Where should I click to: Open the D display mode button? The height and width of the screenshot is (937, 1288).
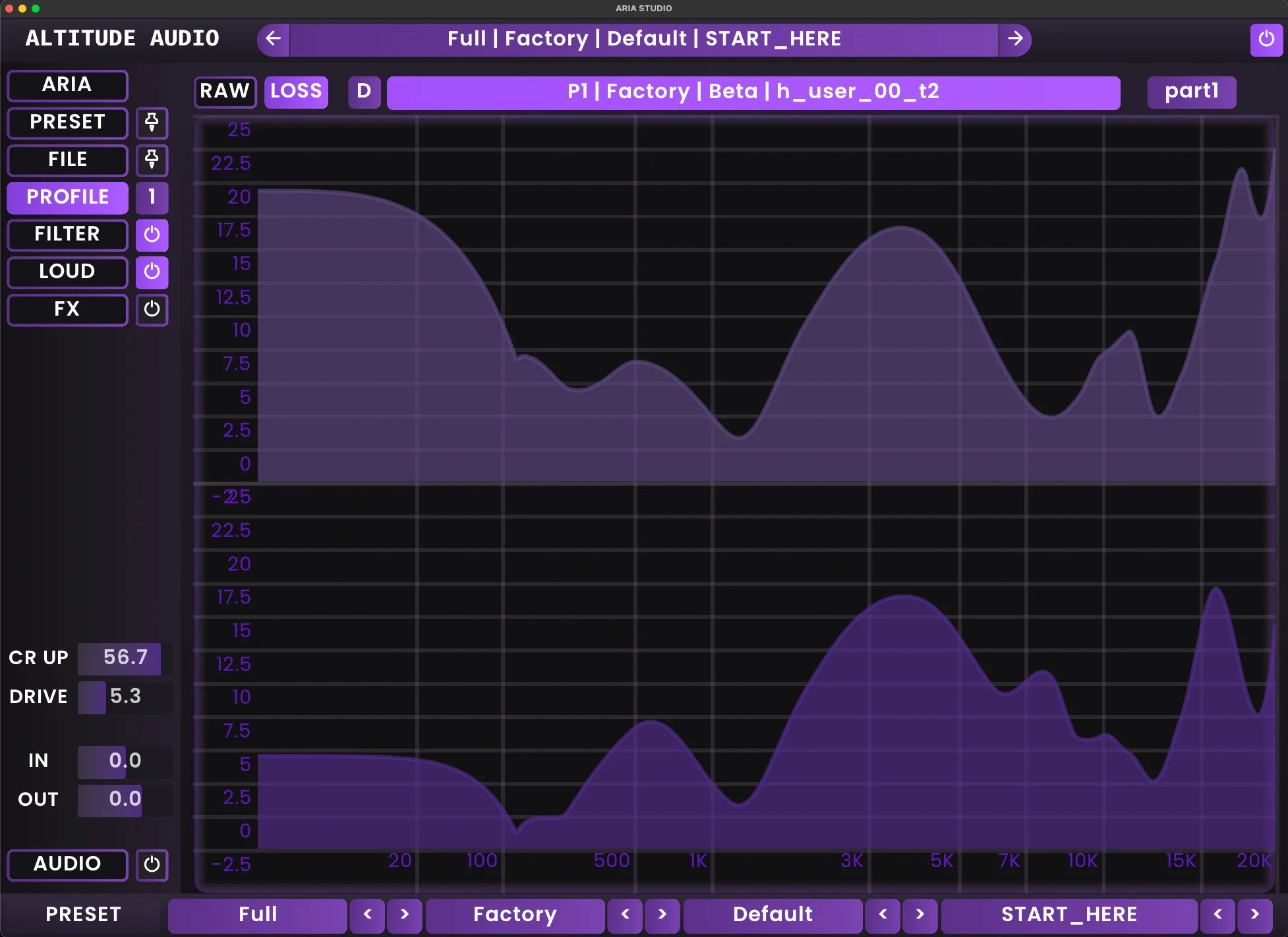pyautogui.click(x=364, y=92)
